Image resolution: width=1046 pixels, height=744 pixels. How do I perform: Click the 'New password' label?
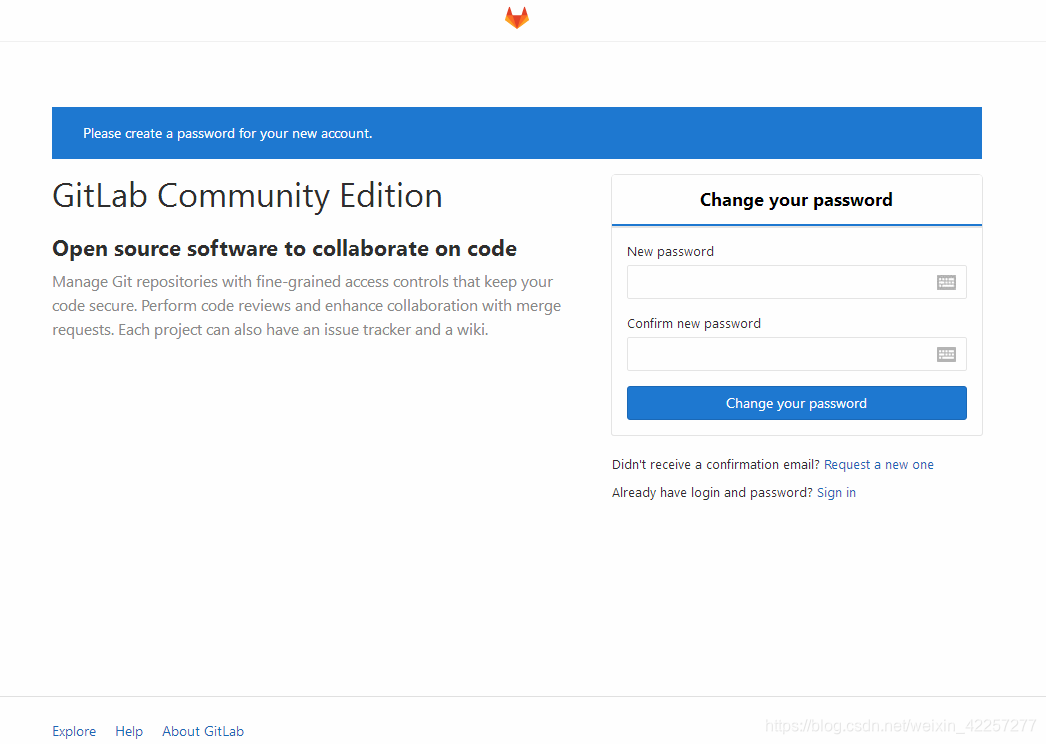point(670,252)
